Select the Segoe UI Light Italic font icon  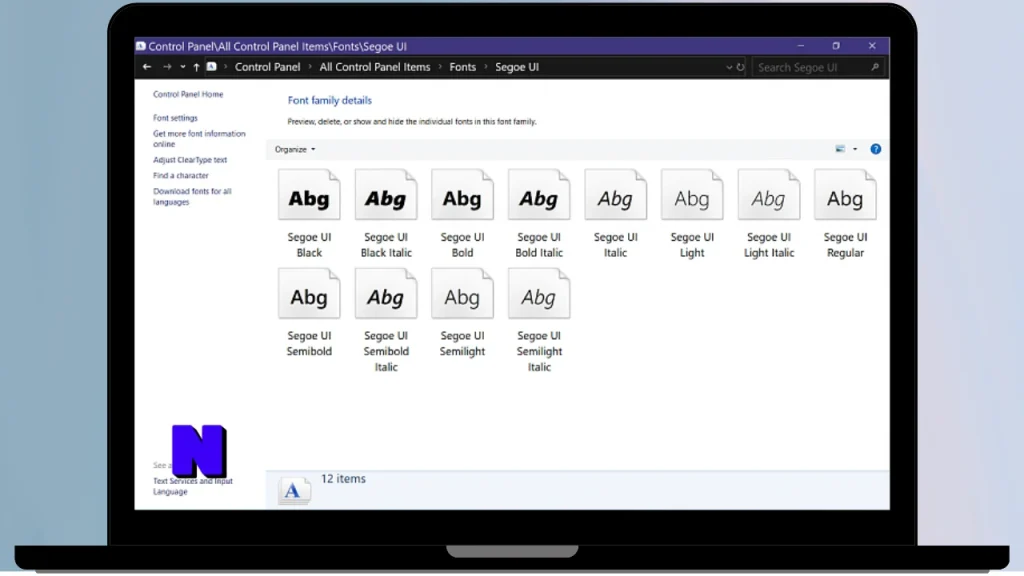(x=769, y=195)
